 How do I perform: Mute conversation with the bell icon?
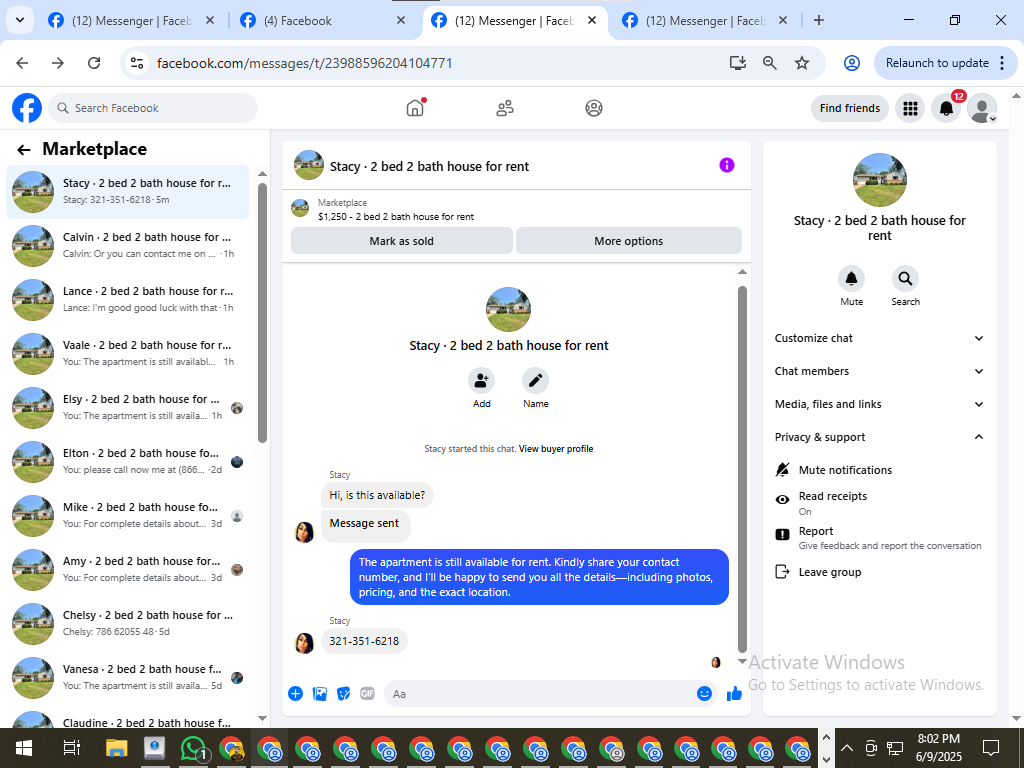pyautogui.click(x=852, y=279)
